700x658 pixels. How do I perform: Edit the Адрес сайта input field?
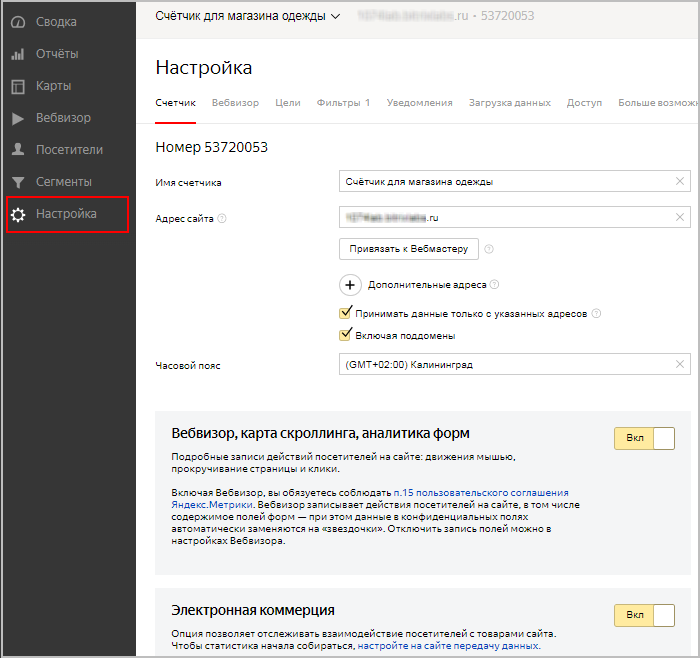514,217
